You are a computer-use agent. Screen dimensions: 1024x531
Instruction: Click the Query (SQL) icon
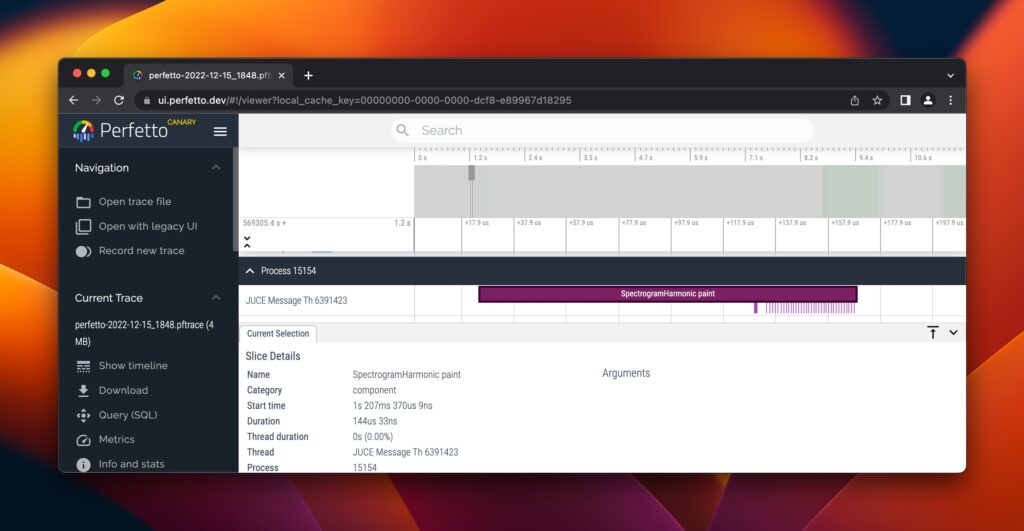(84, 415)
